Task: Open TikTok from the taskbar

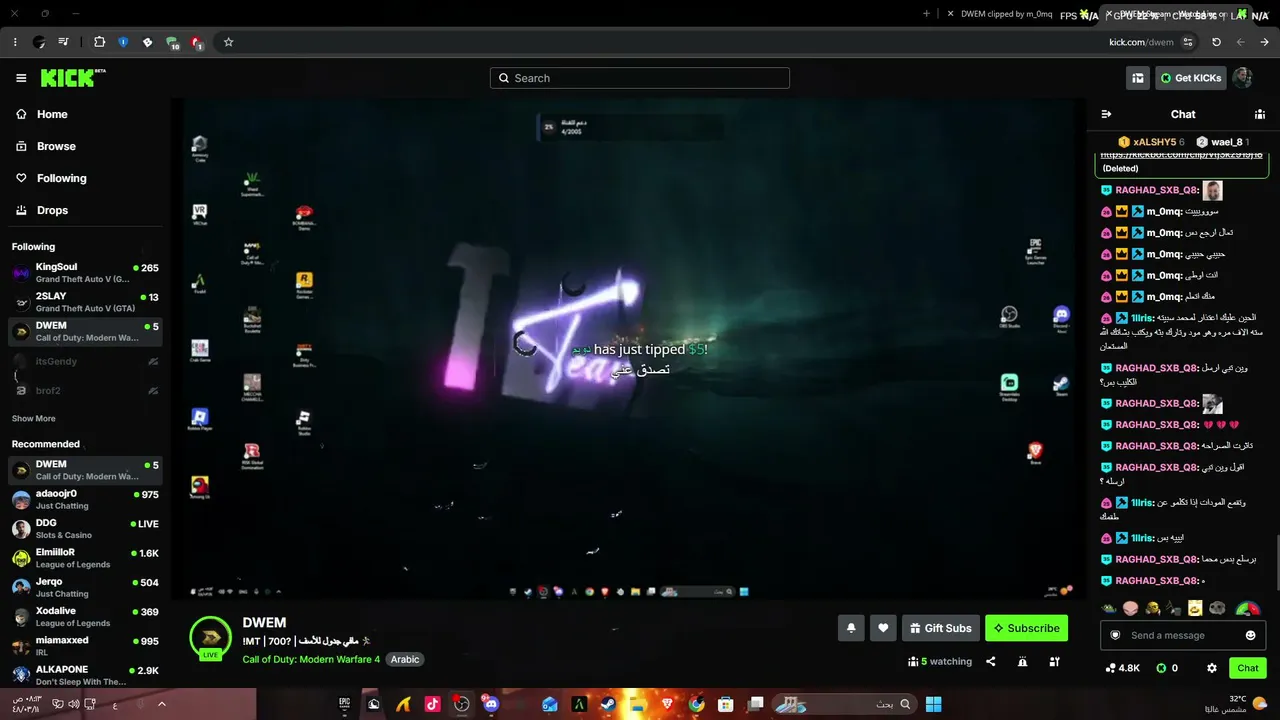Action: 432,704
